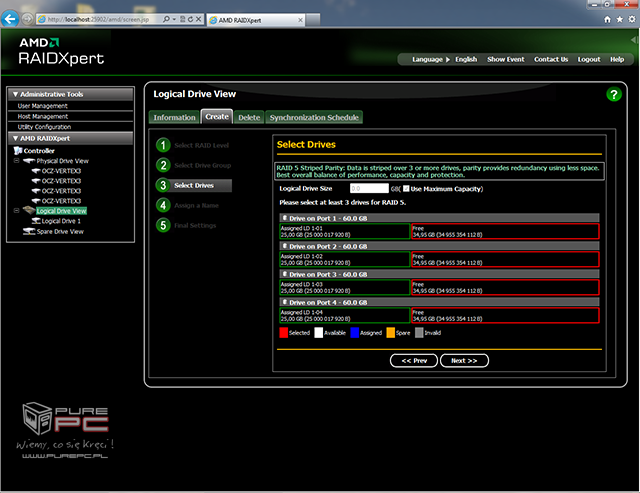Click the Logical Drive Size input field

click(369, 189)
